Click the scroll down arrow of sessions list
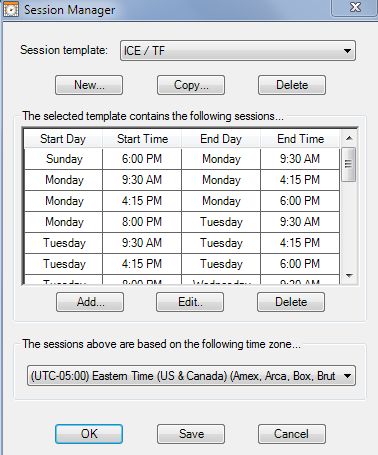 pyautogui.click(x=349, y=276)
